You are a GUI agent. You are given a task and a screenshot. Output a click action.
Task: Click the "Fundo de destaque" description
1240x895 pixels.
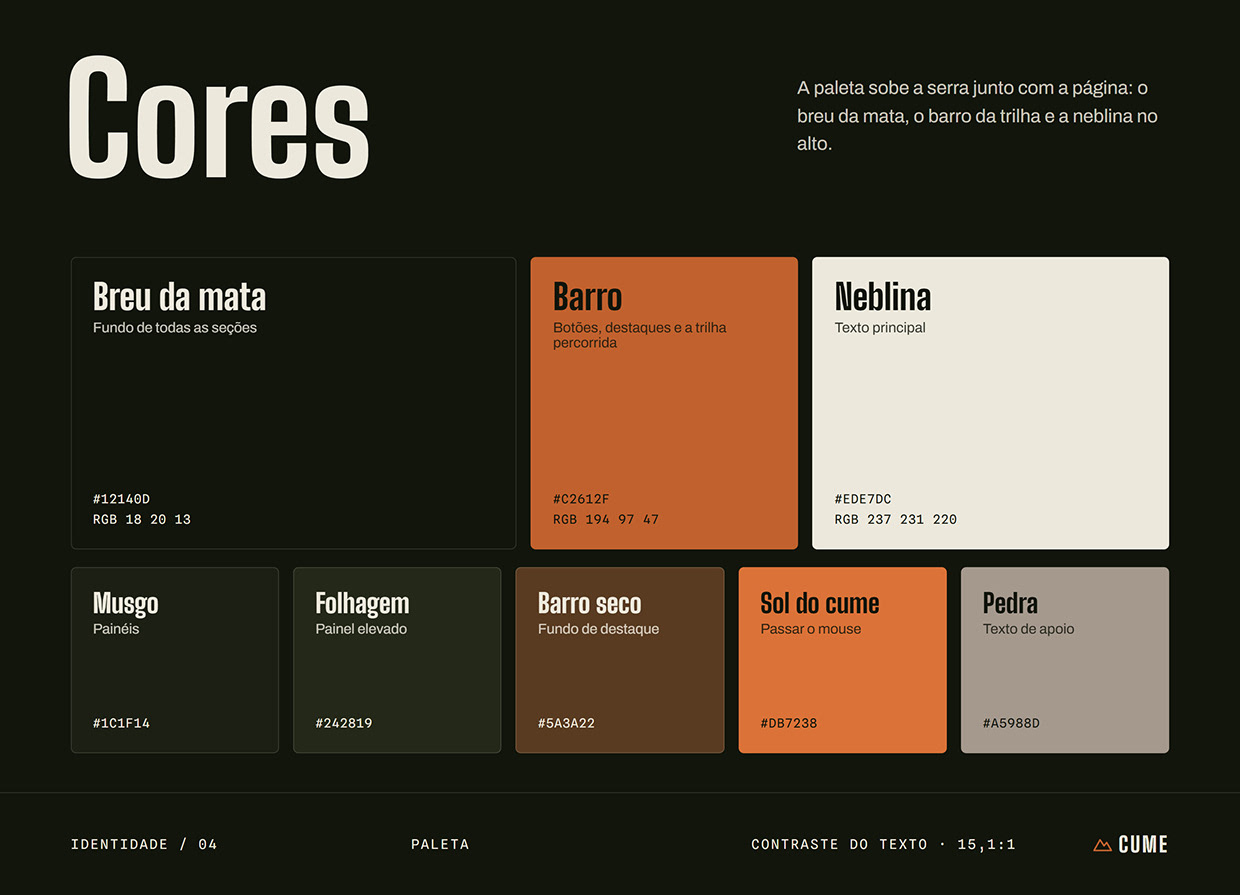(x=599, y=629)
